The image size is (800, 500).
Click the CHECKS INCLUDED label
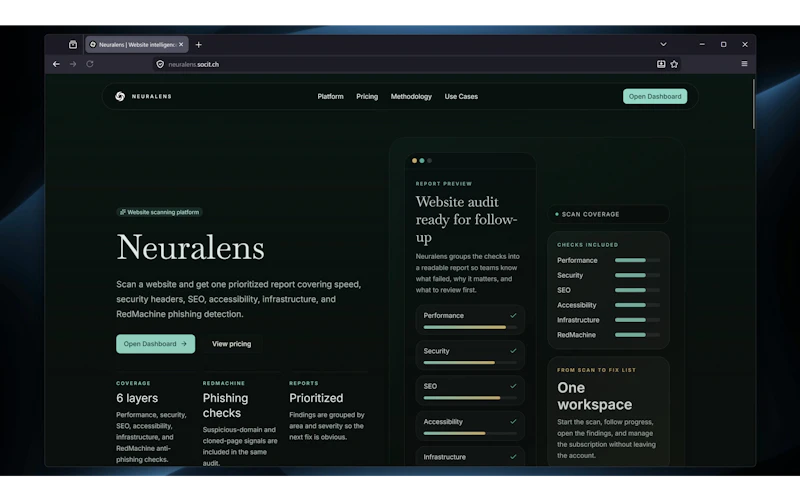point(588,245)
